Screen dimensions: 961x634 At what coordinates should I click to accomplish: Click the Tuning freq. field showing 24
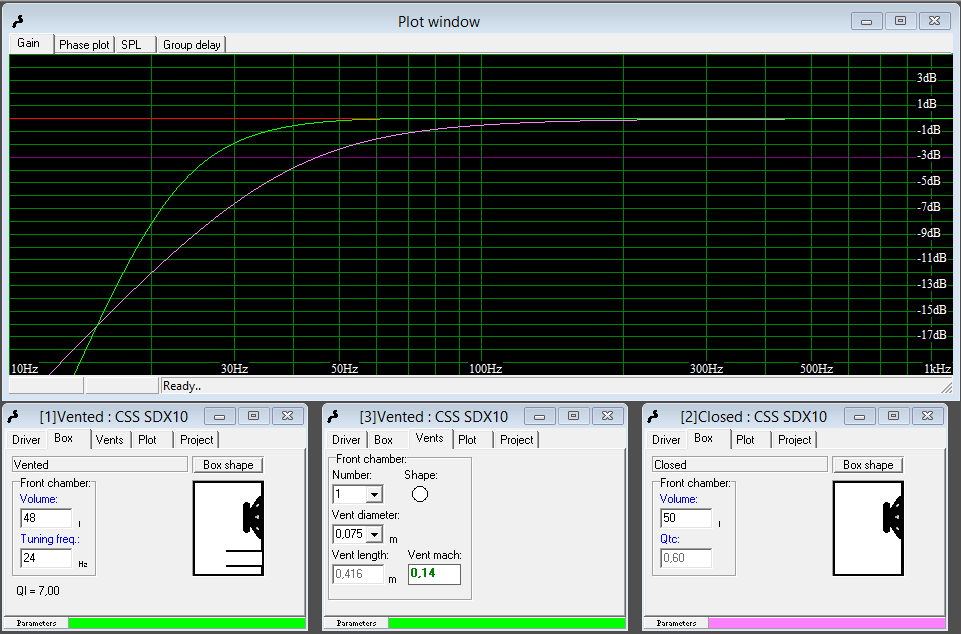click(x=47, y=558)
